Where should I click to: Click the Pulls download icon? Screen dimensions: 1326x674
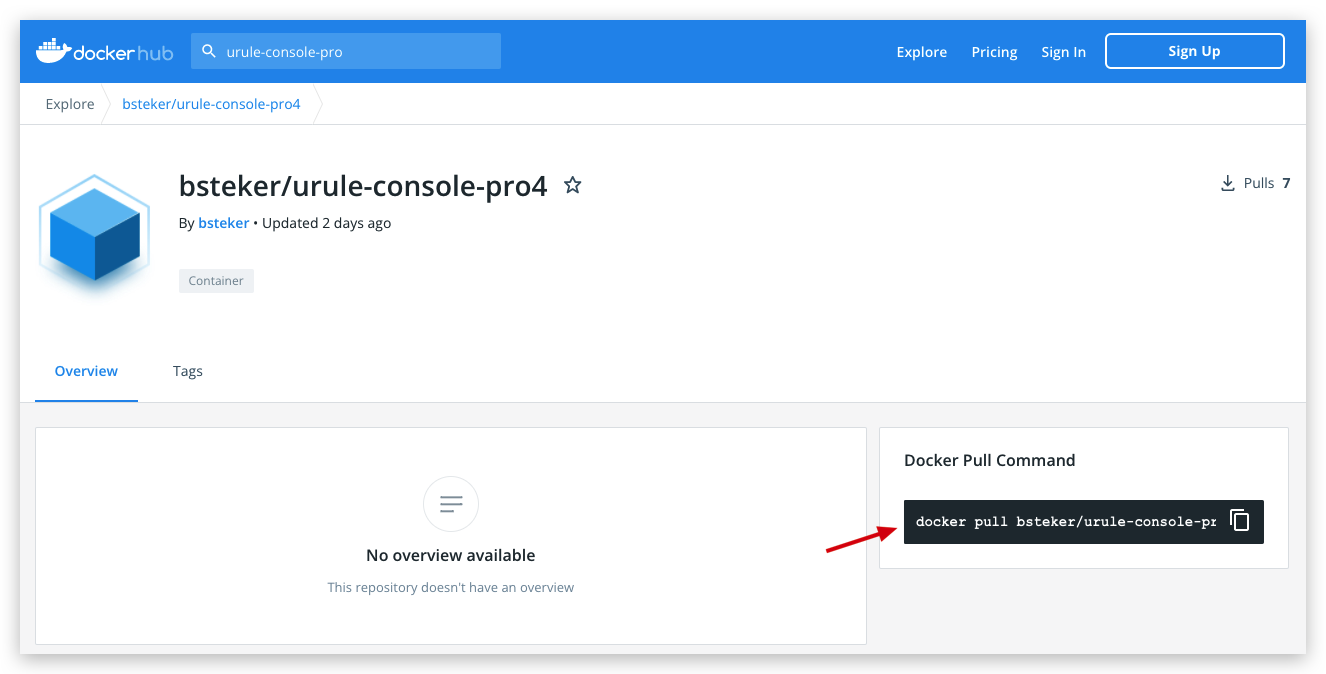coord(1228,182)
